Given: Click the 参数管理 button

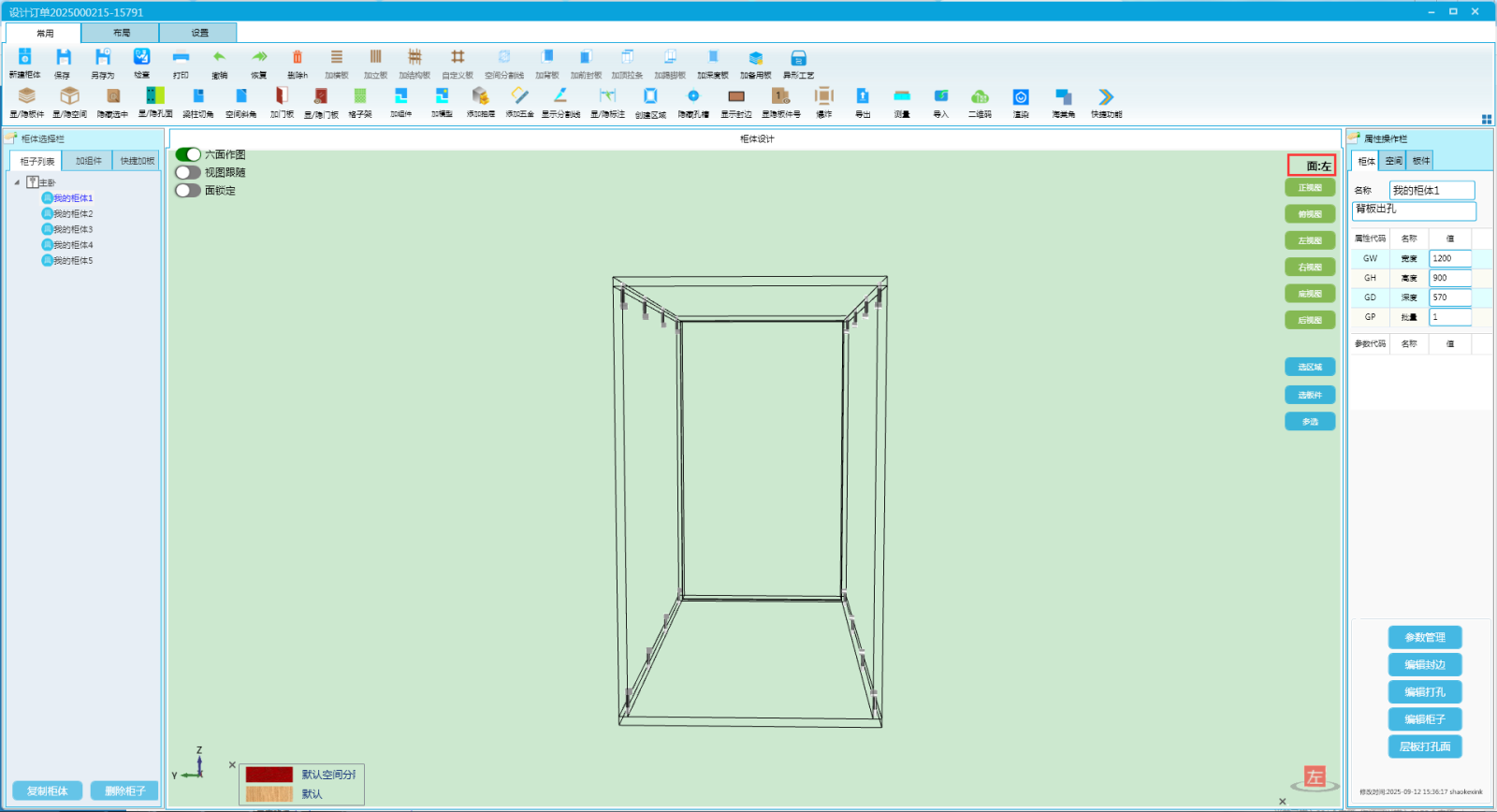Looking at the screenshot, I should (1424, 637).
